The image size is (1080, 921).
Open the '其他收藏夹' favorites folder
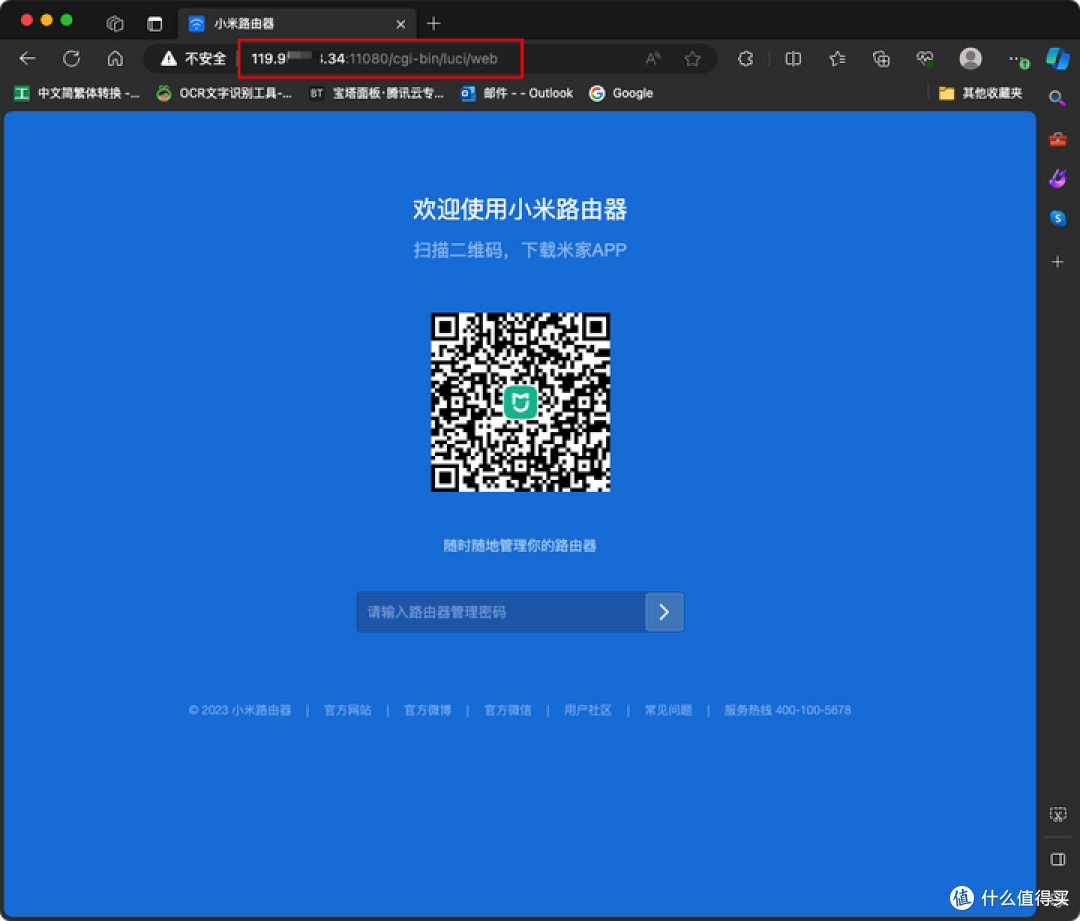pyautogui.click(x=978, y=93)
